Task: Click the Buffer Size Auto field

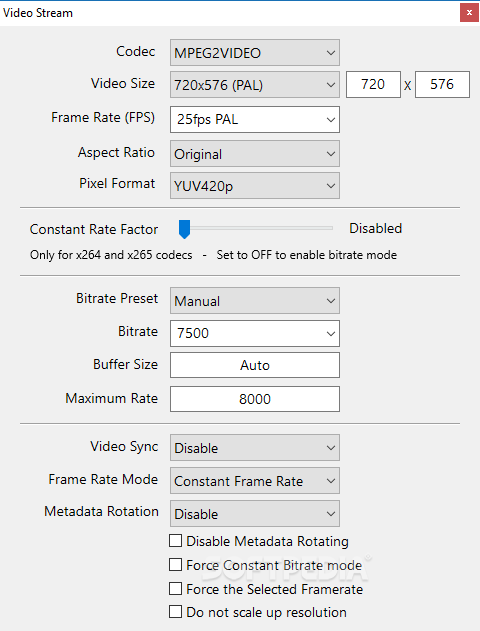Action: 255,365
